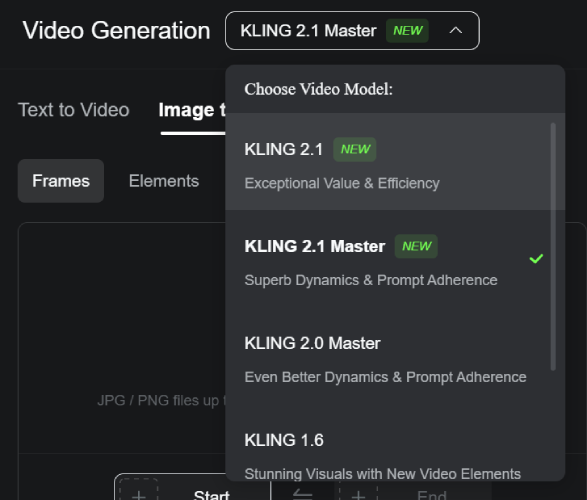Click the chevron-up arrow in model selector

tap(456, 30)
